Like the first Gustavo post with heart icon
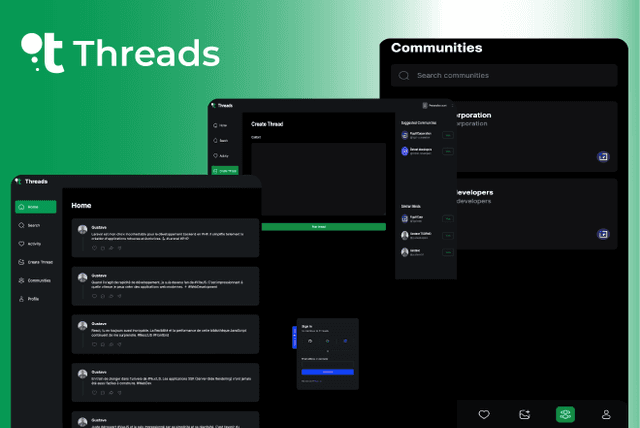The width and height of the screenshot is (640, 428). [x=95, y=248]
